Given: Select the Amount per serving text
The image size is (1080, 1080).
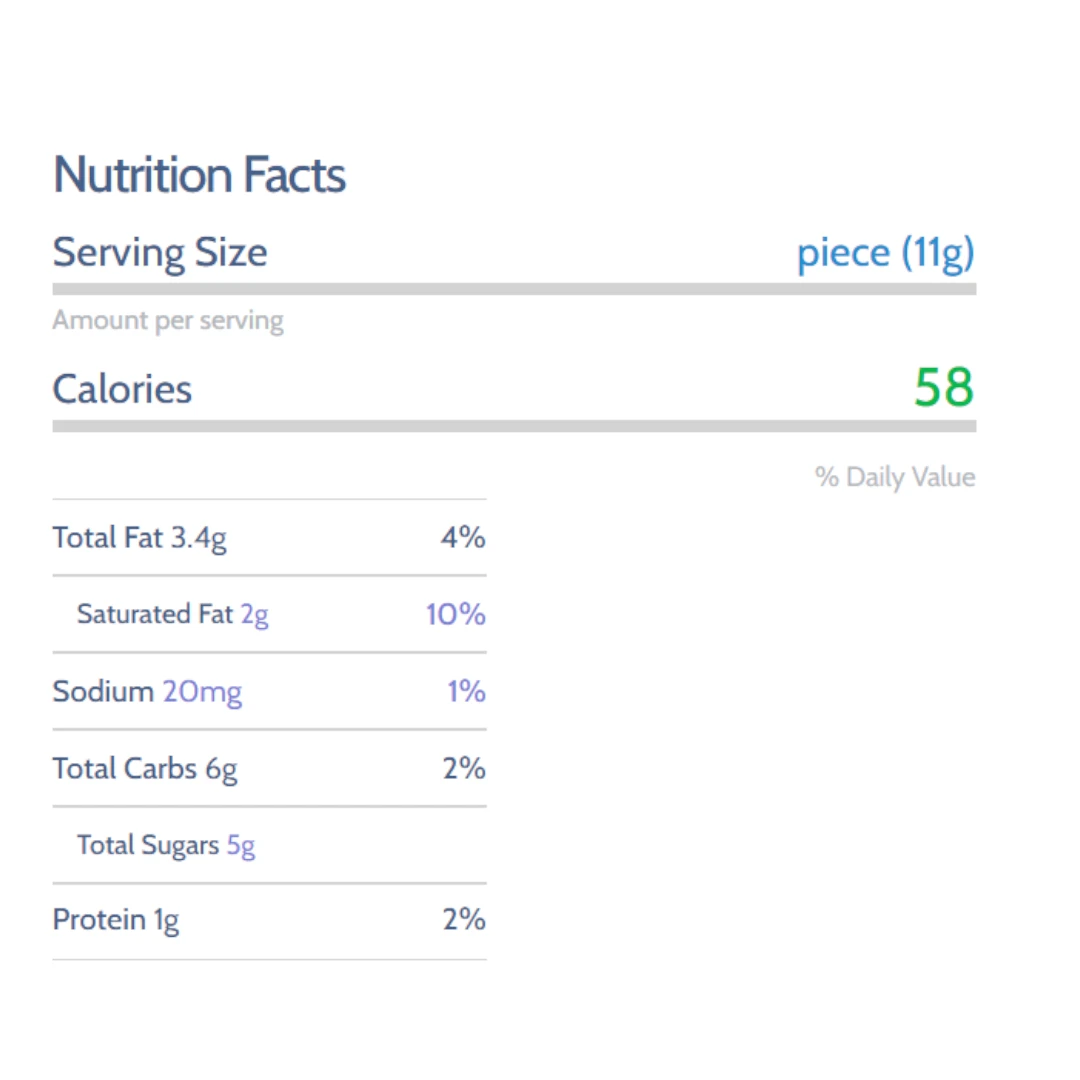Looking at the screenshot, I should [168, 321].
